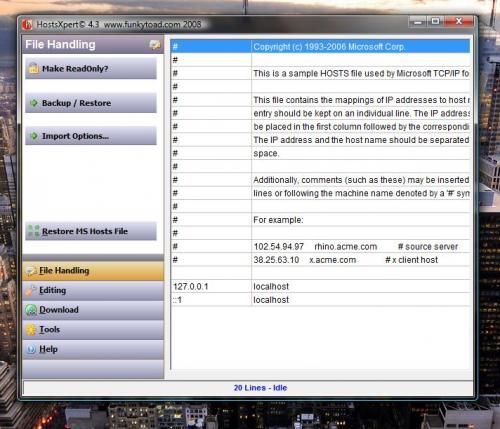
Task: Select row 'entry should be kept on an individual line'
Action: tap(320, 113)
